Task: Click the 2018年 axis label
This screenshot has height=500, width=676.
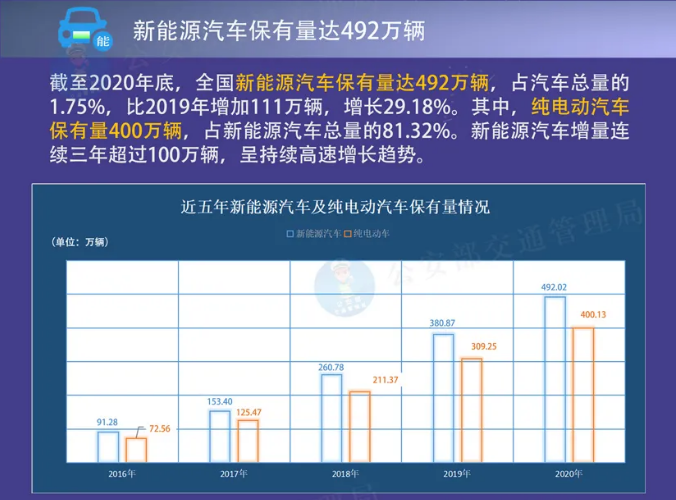Action: [345, 474]
